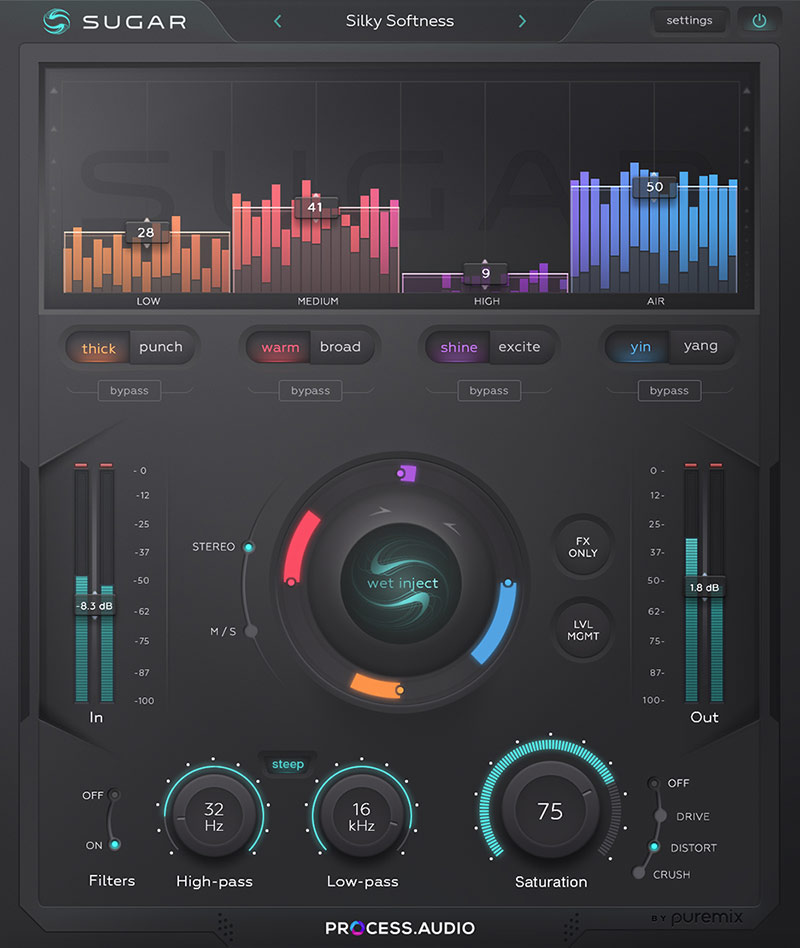The height and width of the screenshot is (948, 800).
Task: Go to the previous preset with the left arrow
Action: [277, 20]
